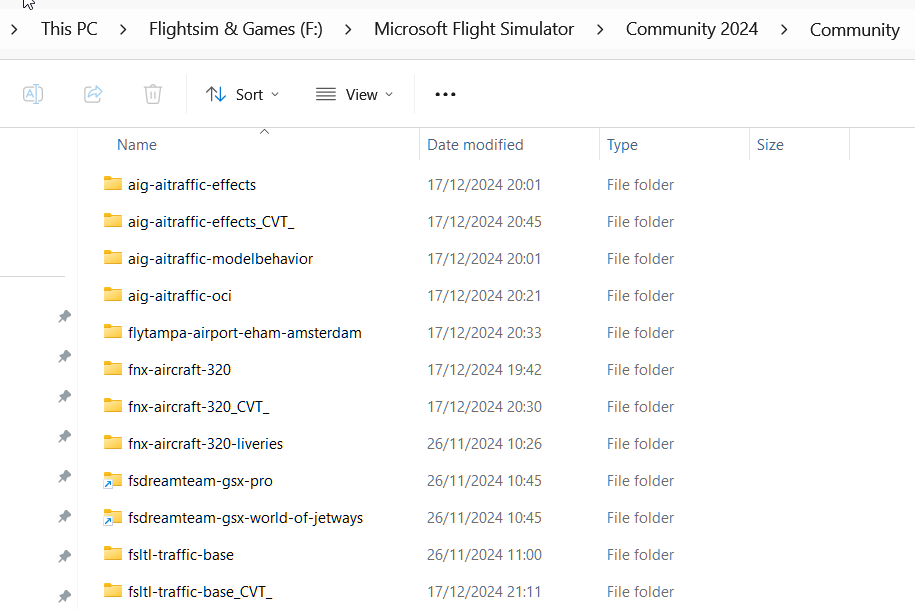Click the folder icon for fnx-aircraft-320_CVT_
Viewport: 915px width, 610px height.
(x=113, y=406)
